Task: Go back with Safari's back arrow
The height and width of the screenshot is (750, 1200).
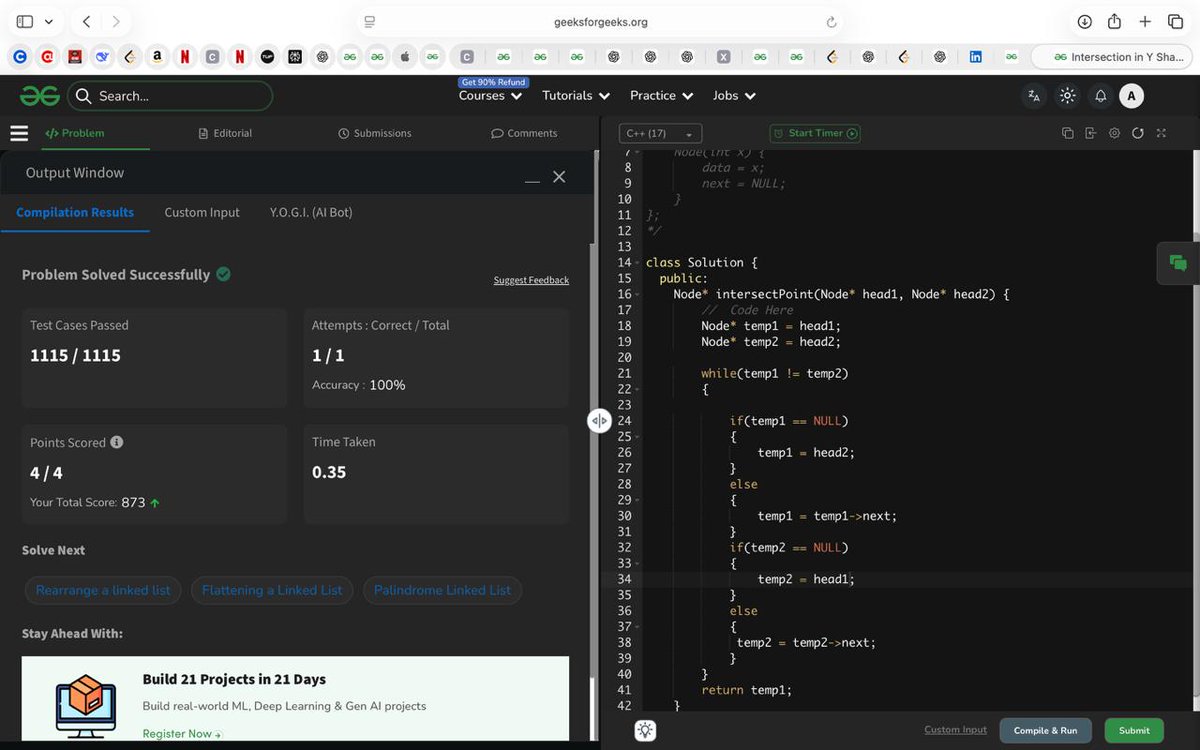Action: (86, 21)
